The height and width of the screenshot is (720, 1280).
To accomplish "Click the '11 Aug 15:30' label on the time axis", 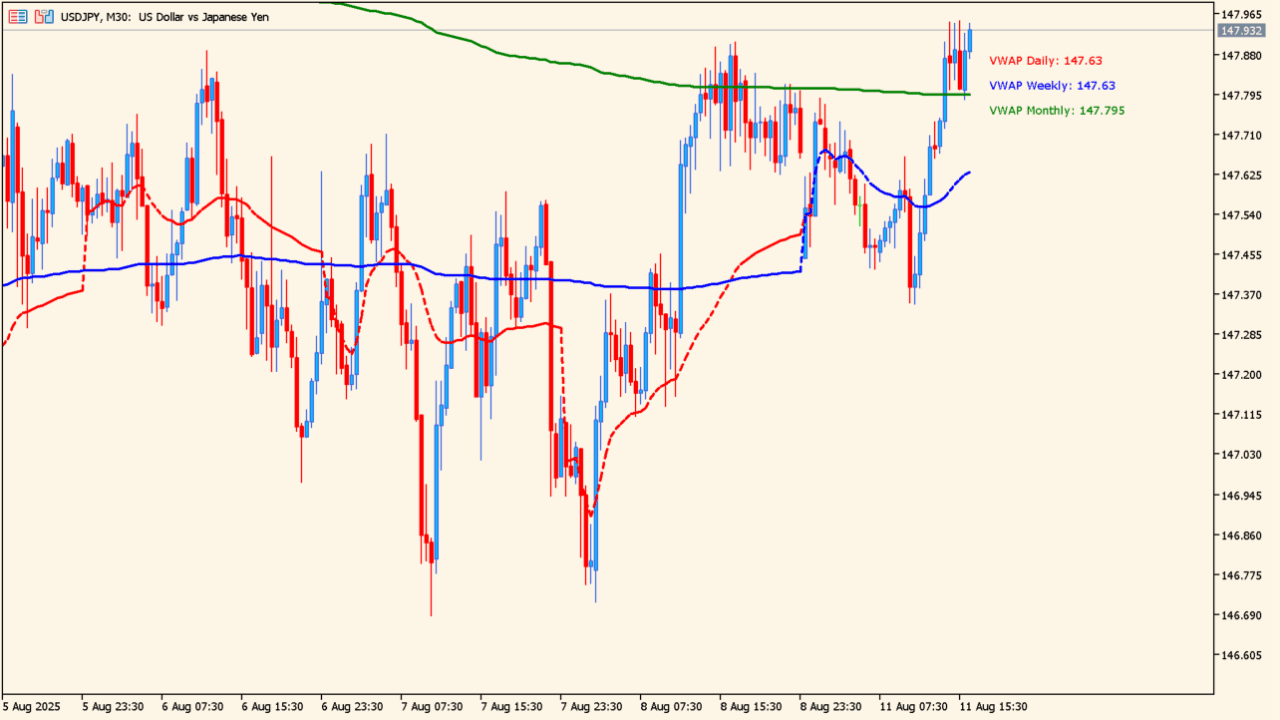I will point(995,705).
